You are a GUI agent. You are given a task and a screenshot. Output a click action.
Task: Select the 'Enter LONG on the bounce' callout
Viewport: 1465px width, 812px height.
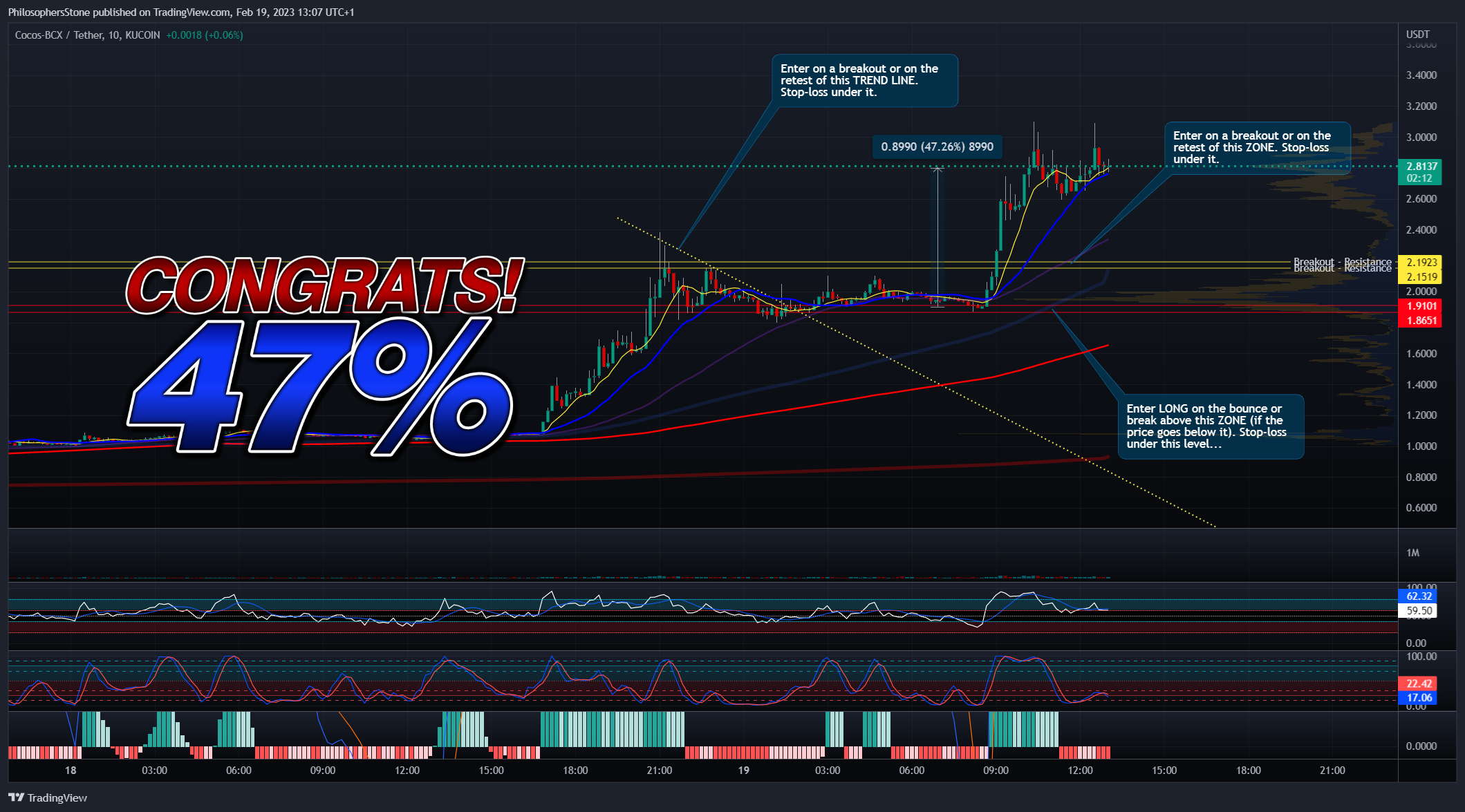[1211, 426]
